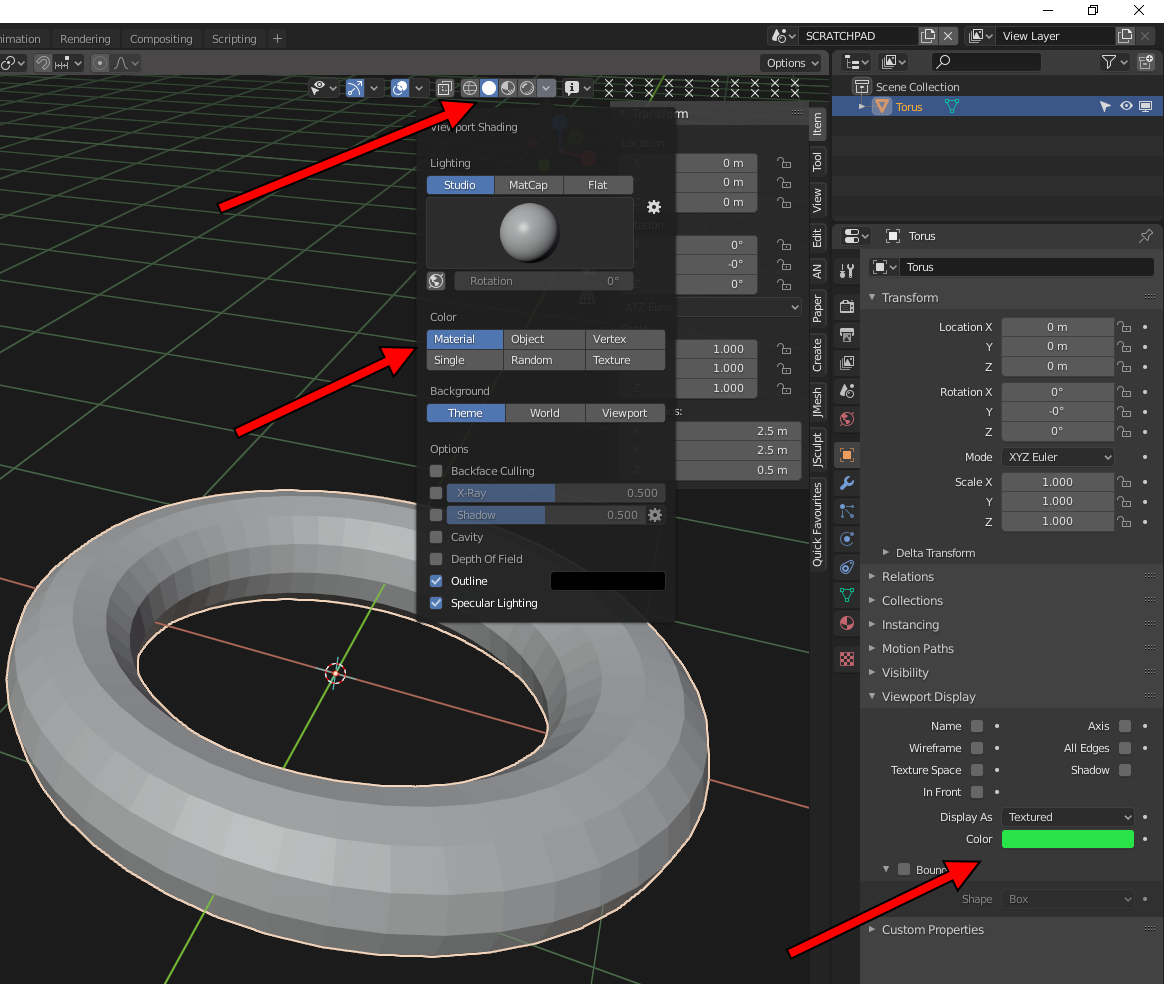Open Object properties tab icon
Viewport: 1164px width, 984px height.
point(847,455)
